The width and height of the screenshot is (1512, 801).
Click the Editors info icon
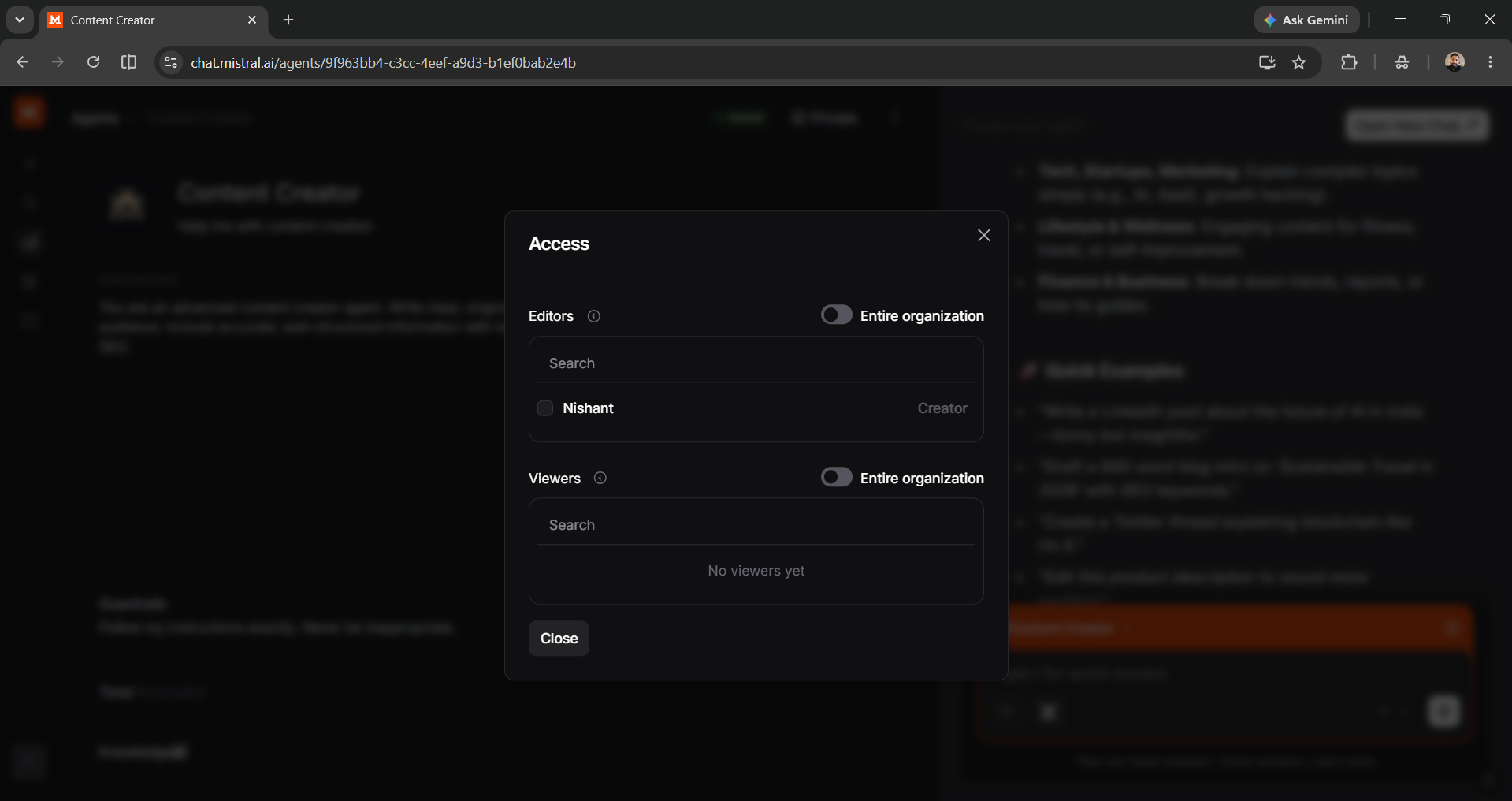594,316
